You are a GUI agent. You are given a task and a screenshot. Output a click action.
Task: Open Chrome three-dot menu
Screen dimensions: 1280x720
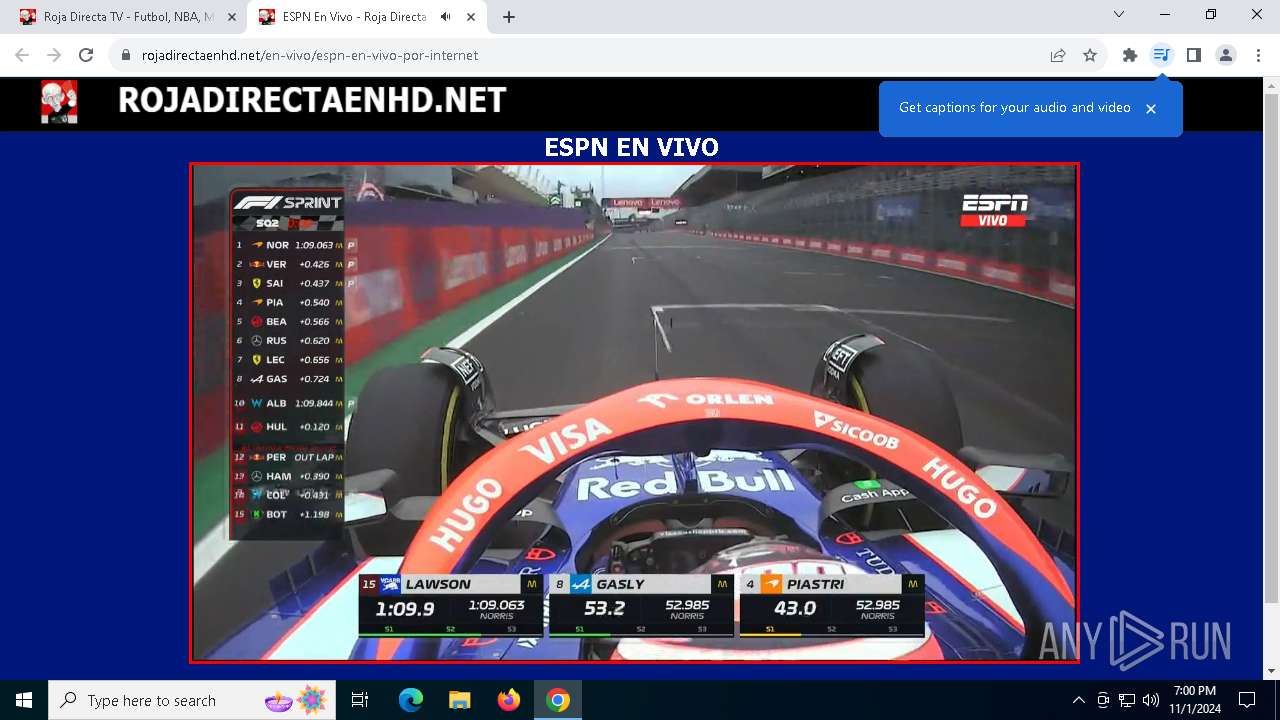pos(1258,55)
